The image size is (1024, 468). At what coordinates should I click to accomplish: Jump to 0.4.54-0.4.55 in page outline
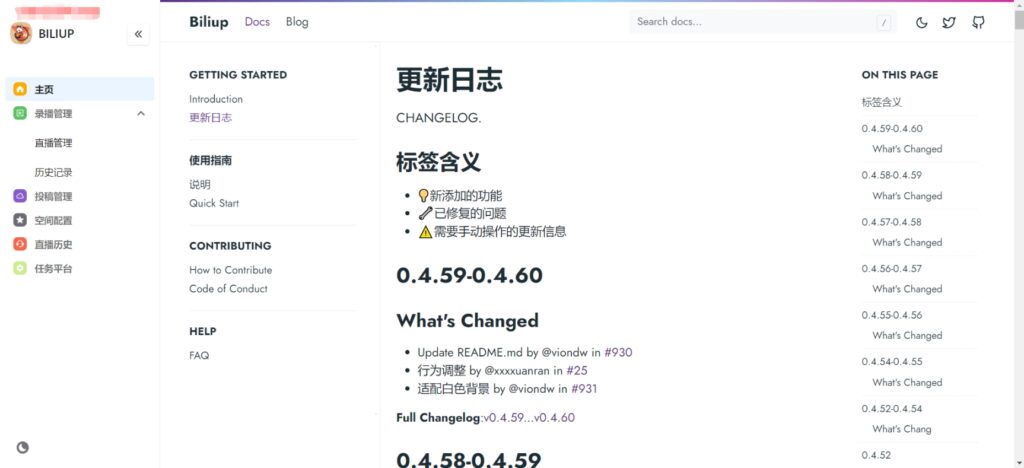892,362
